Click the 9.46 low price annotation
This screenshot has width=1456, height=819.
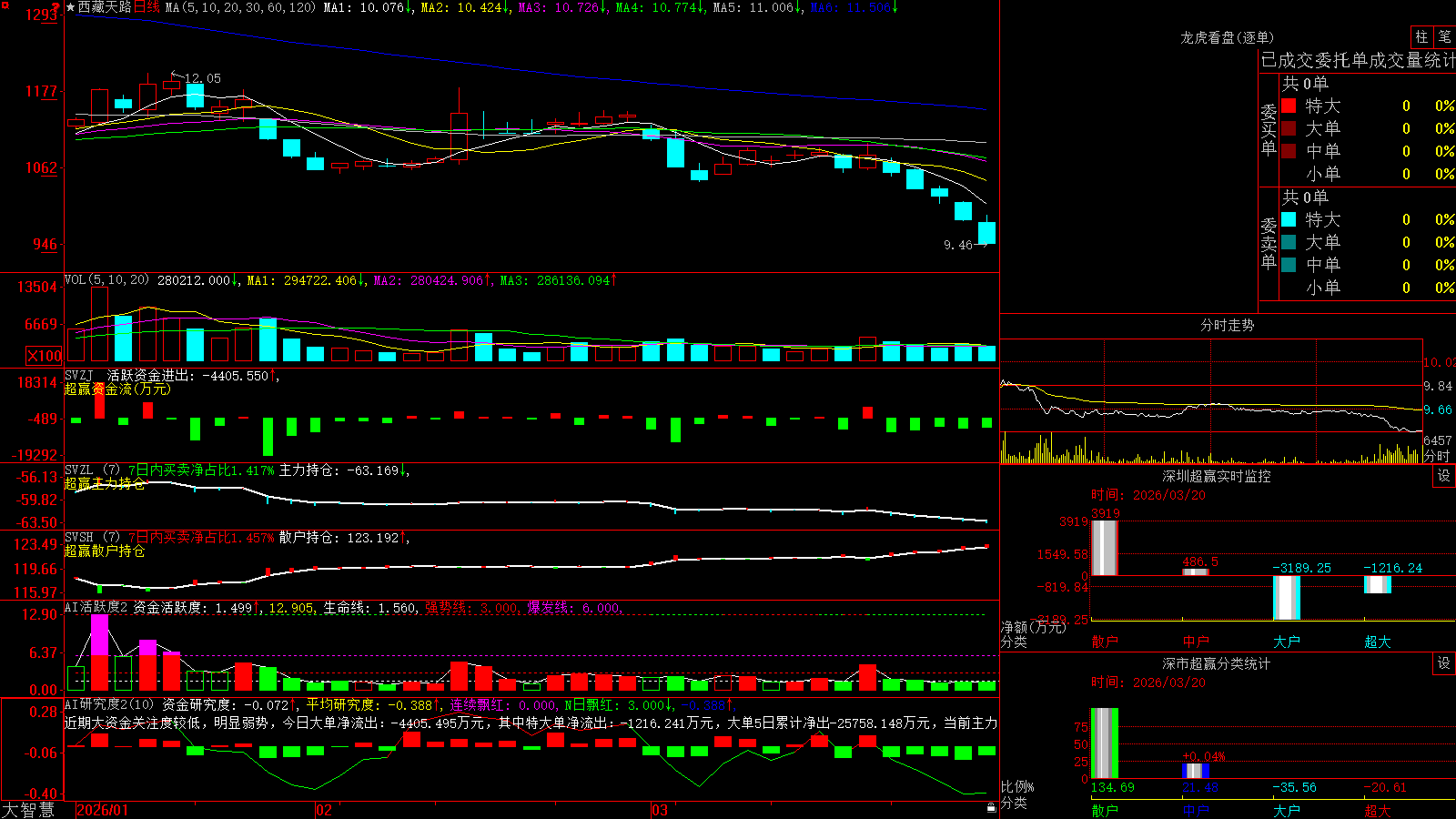[958, 245]
